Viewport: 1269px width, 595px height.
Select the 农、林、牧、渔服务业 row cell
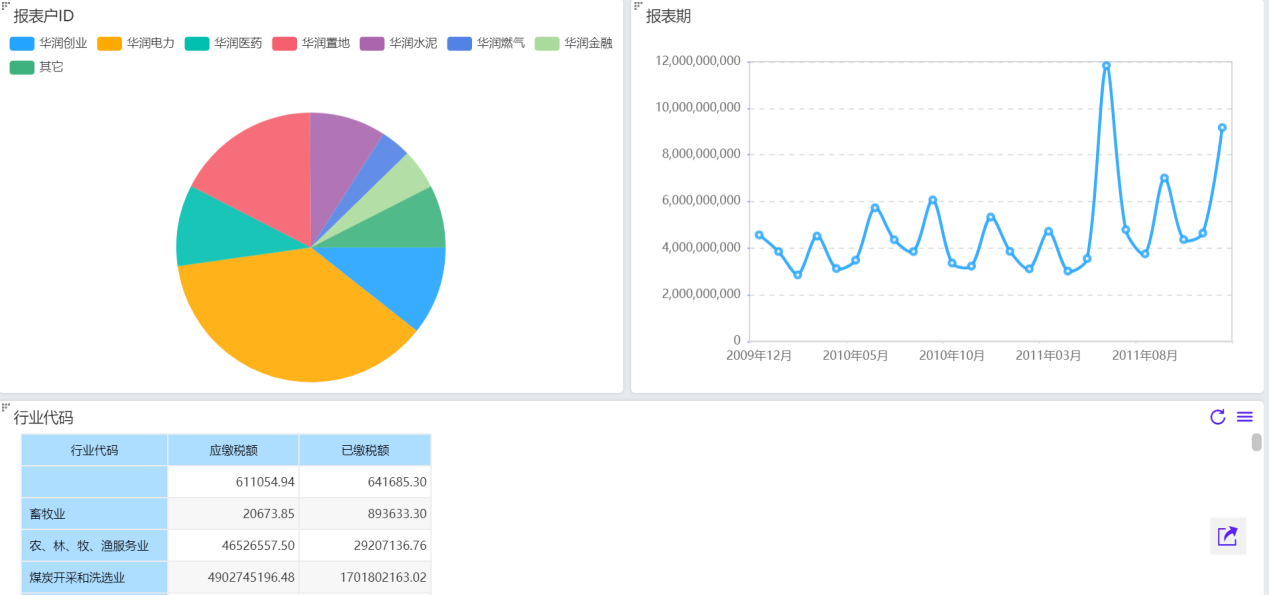tap(95, 546)
